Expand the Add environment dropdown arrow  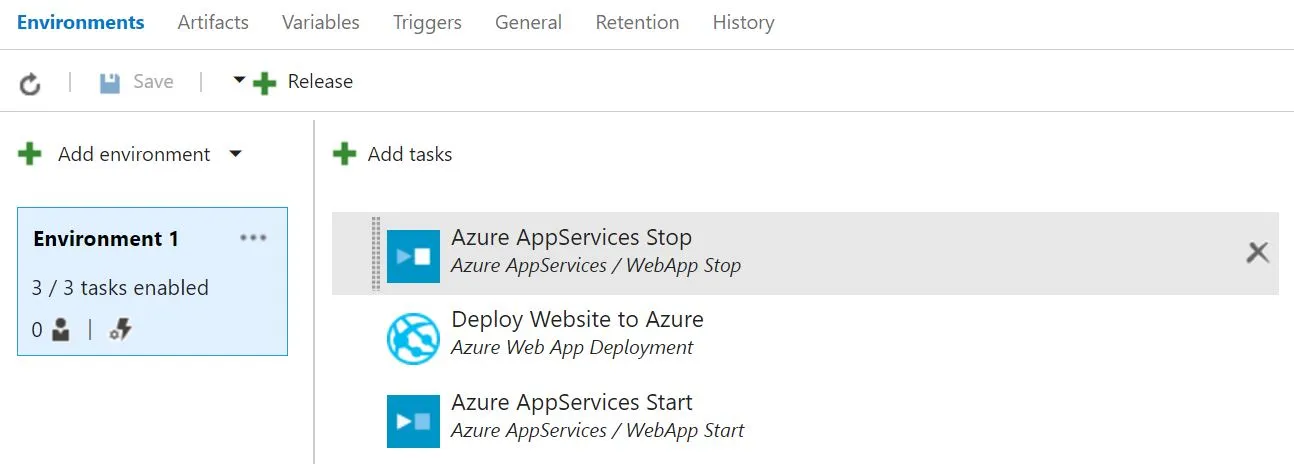click(236, 154)
